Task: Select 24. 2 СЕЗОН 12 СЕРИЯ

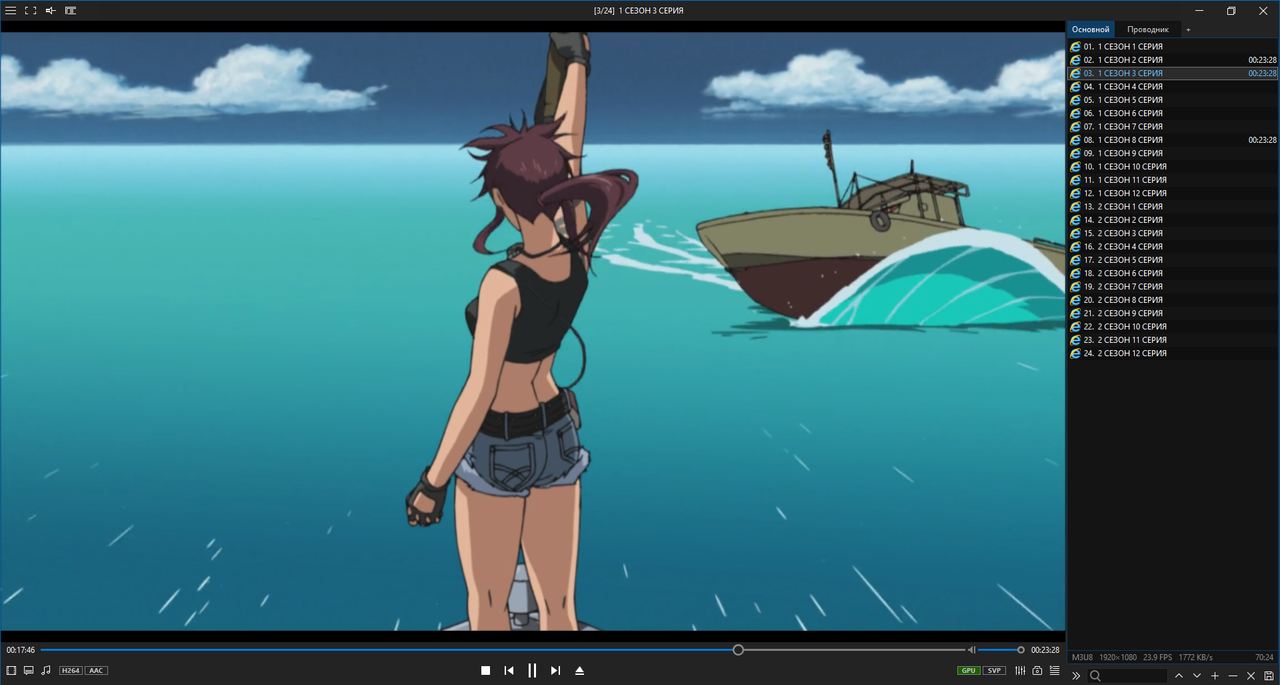Action: point(1173,353)
